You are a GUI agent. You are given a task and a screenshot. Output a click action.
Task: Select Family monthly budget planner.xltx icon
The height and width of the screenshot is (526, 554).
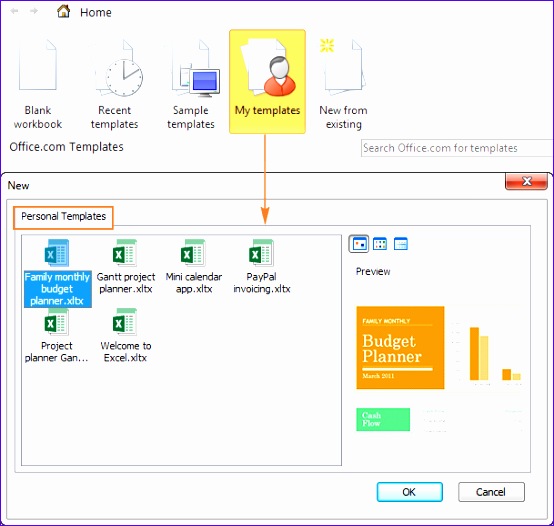click(x=57, y=253)
